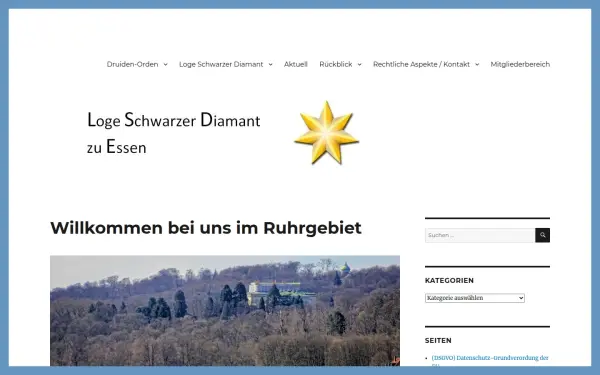Screen dimensions: 600x375
Task: Click the KATEGORIEN widget heading
Action: coord(449,280)
